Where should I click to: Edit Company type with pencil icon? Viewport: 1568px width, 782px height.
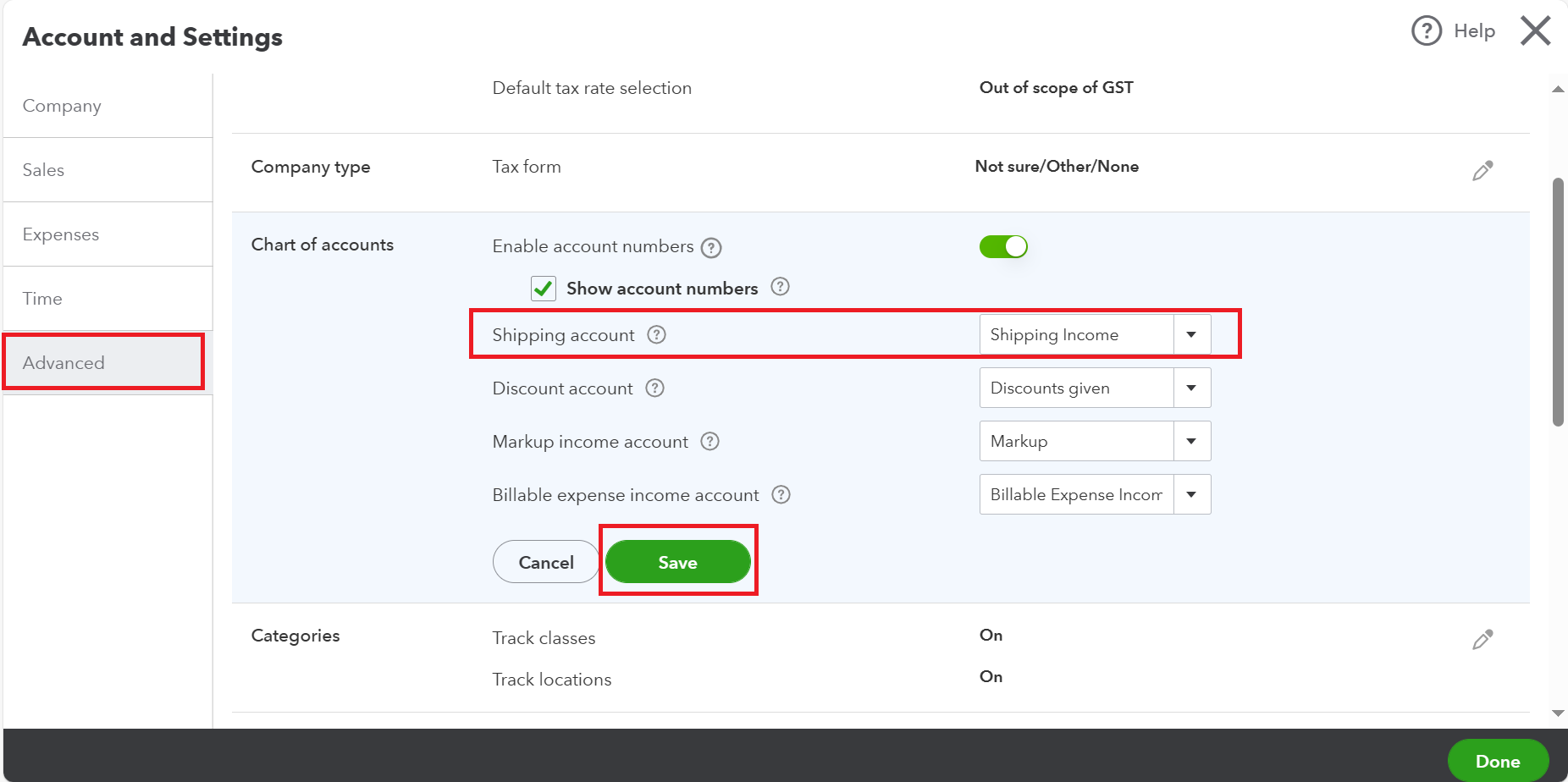click(x=1482, y=171)
